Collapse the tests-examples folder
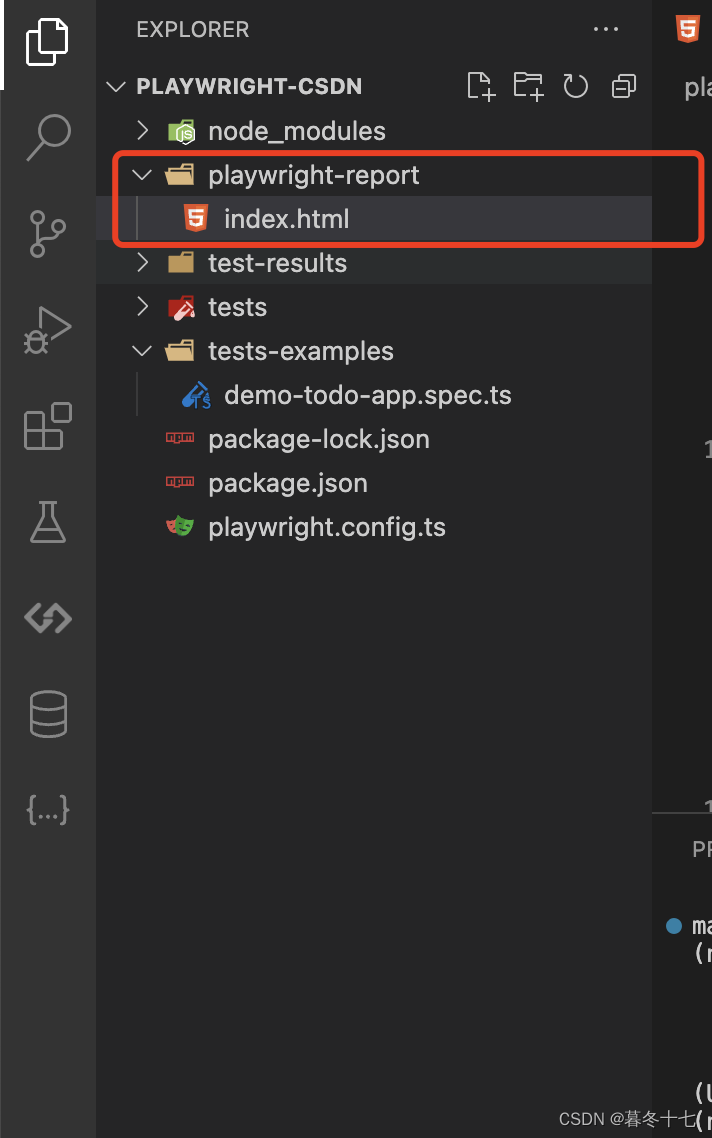712x1138 pixels. coord(141,350)
